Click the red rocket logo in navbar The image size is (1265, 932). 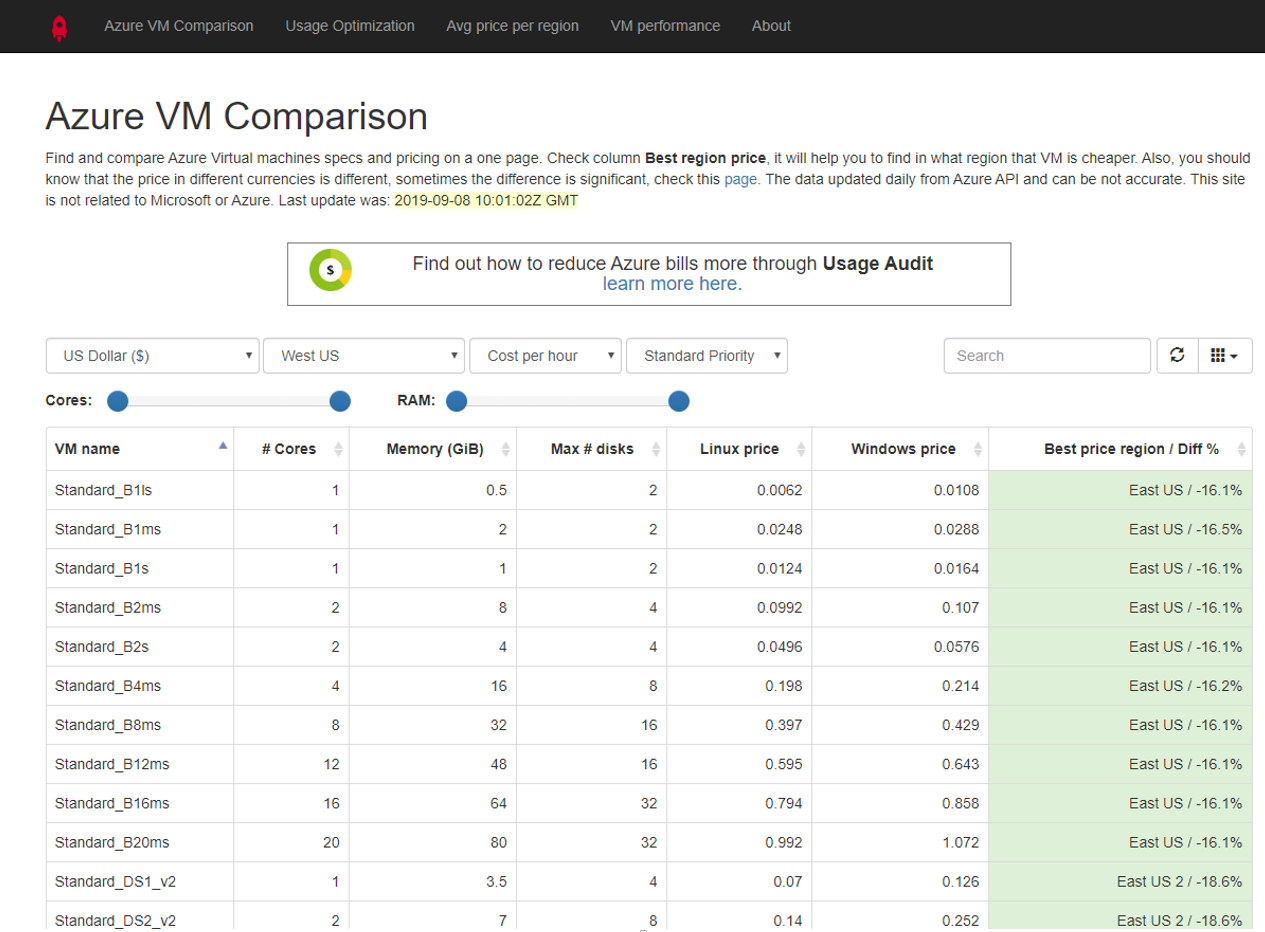(x=59, y=27)
